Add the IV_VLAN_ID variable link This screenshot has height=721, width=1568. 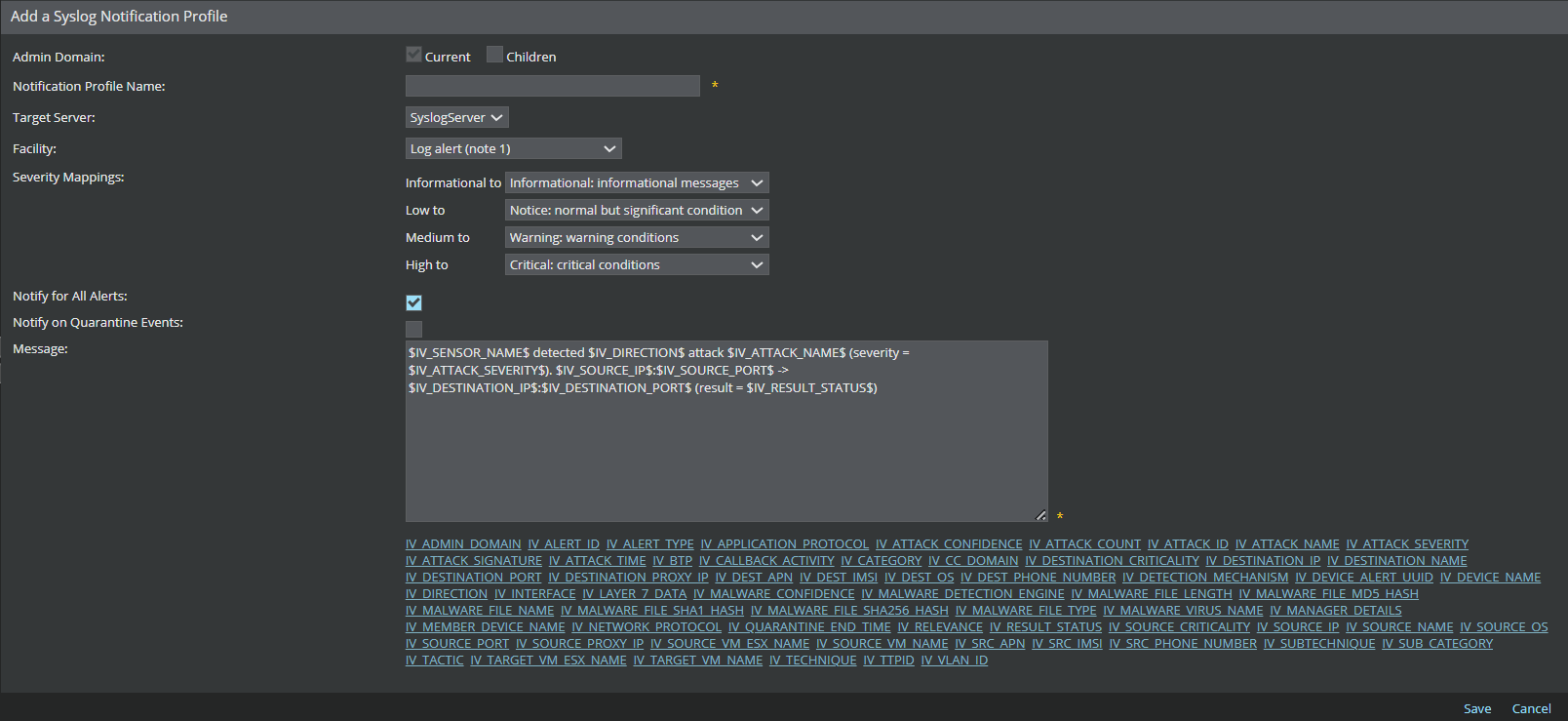[955, 661]
